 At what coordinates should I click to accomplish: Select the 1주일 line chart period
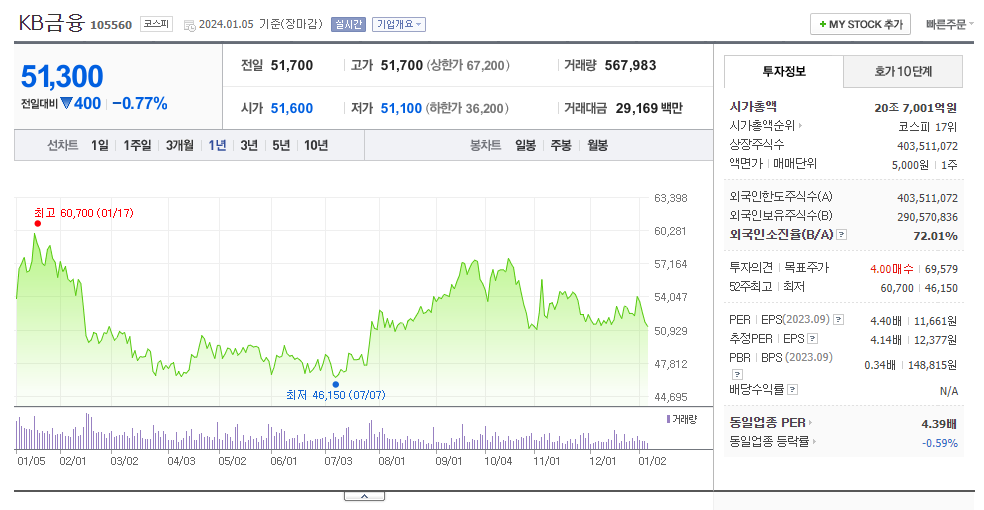tap(137, 146)
